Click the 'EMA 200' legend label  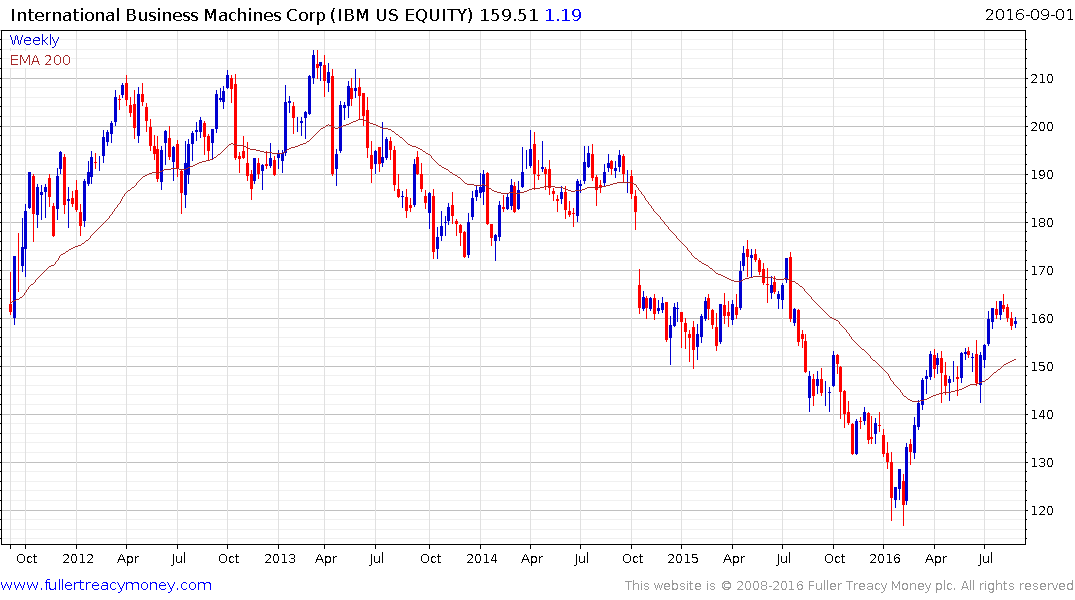click(40, 60)
